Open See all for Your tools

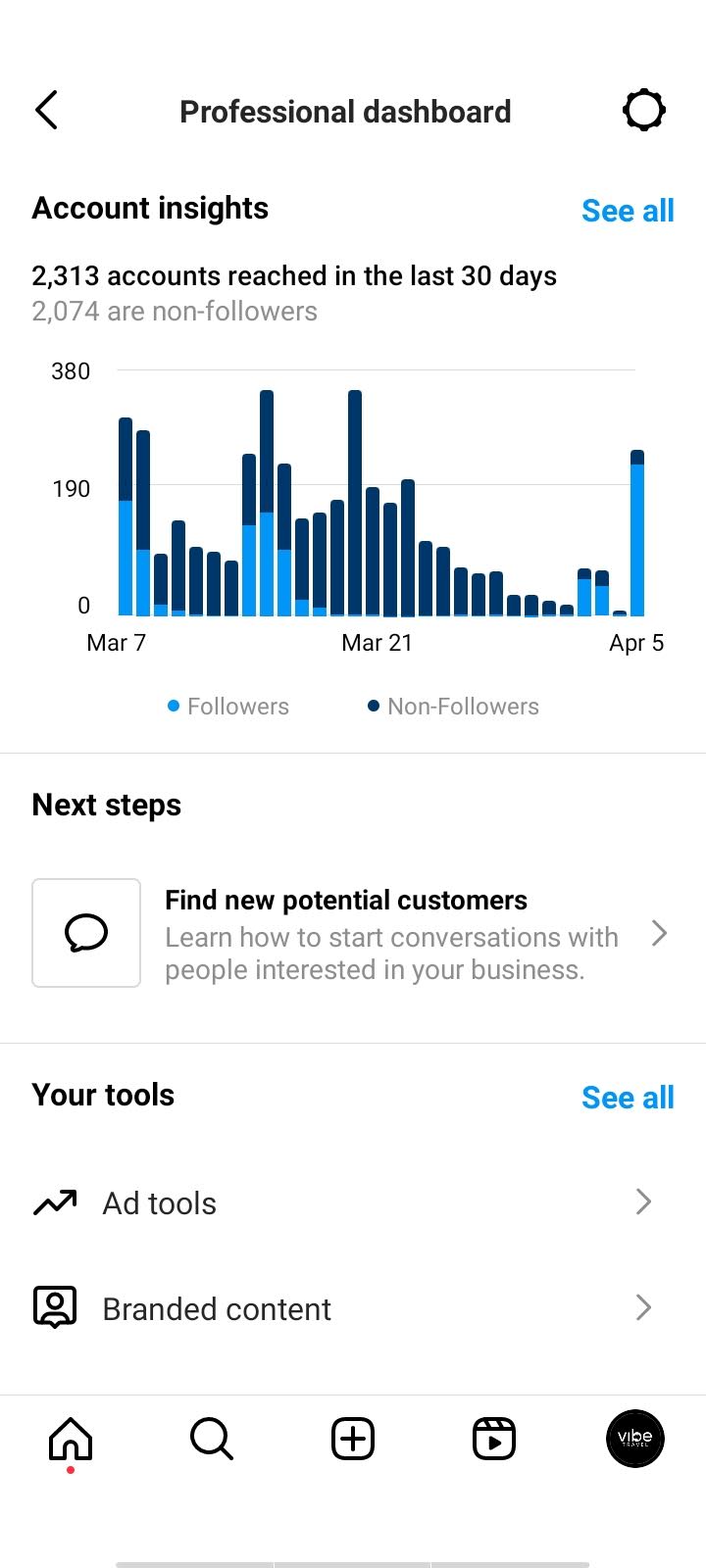coord(628,1098)
